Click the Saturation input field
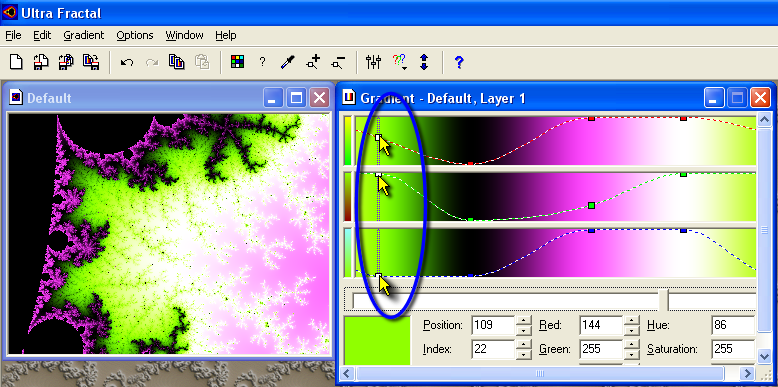Viewport: 778px width, 387px height. 733,349
